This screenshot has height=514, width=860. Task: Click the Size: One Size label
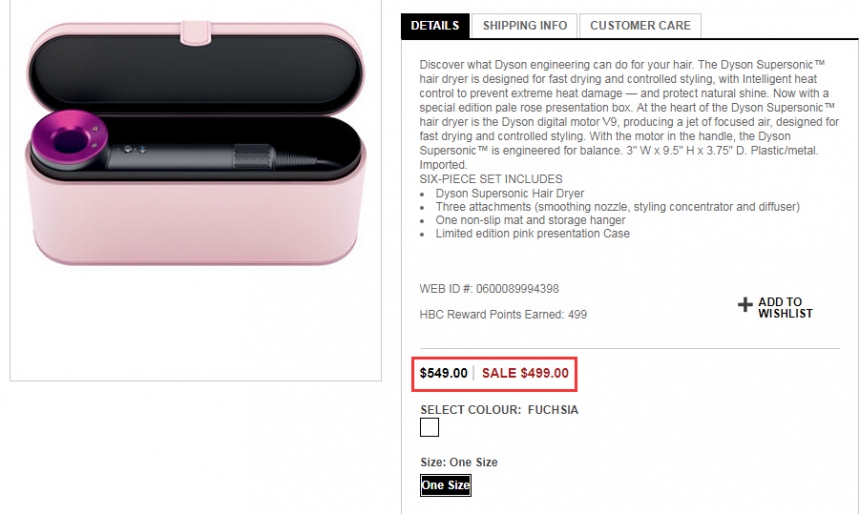point(459,462)
